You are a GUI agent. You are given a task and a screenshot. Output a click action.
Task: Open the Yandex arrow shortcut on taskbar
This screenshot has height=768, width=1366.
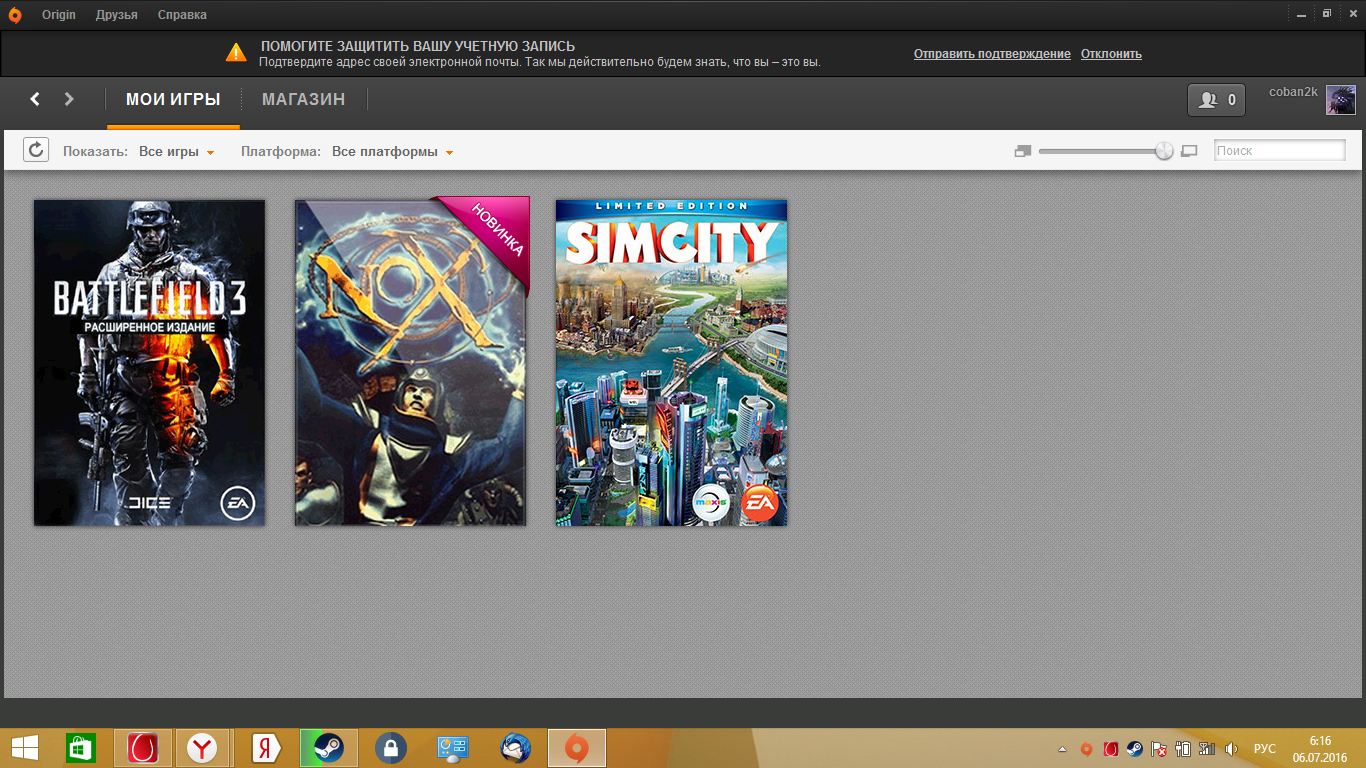coord(266,748)
